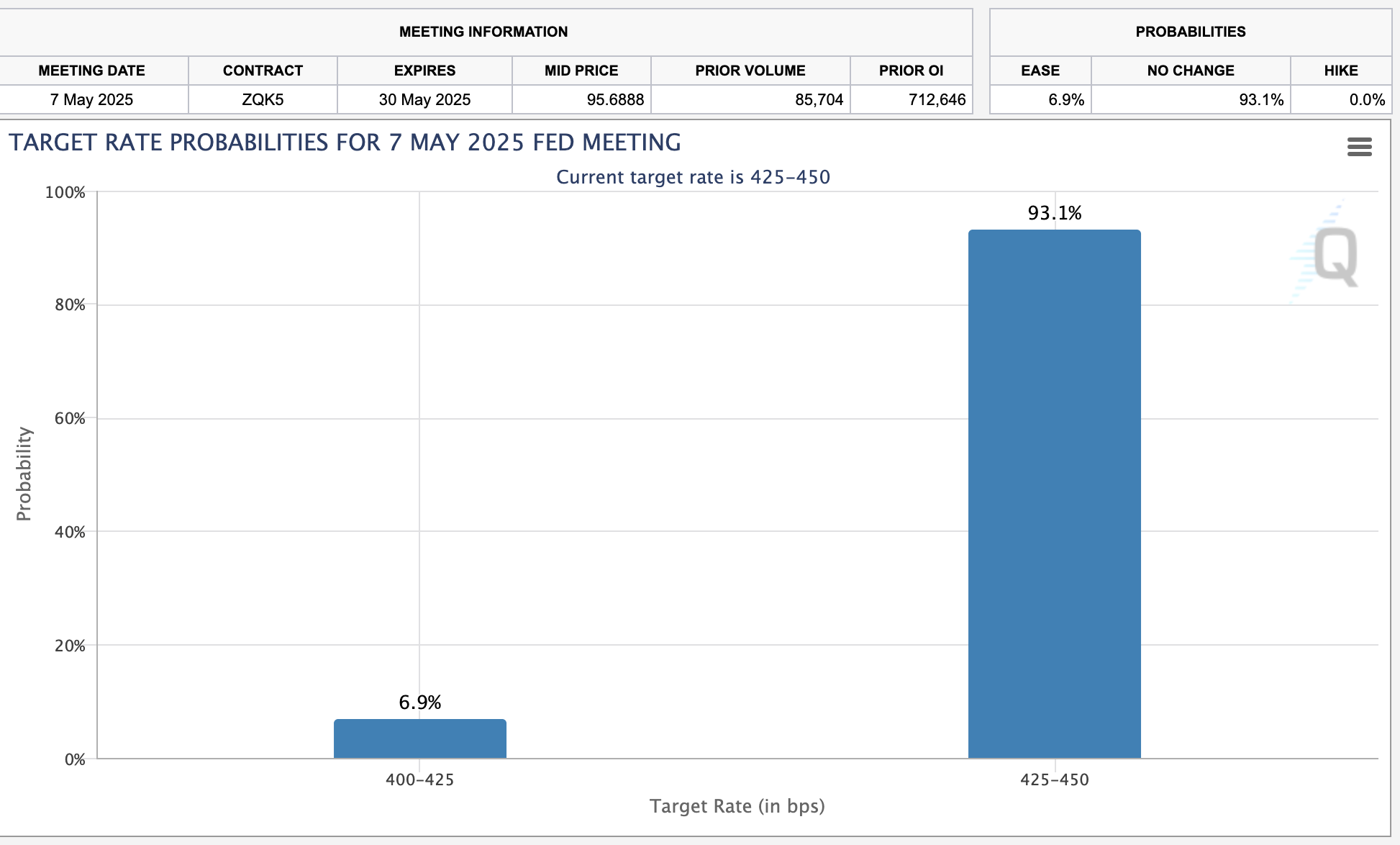Click the MID PRICE column header

581,71
